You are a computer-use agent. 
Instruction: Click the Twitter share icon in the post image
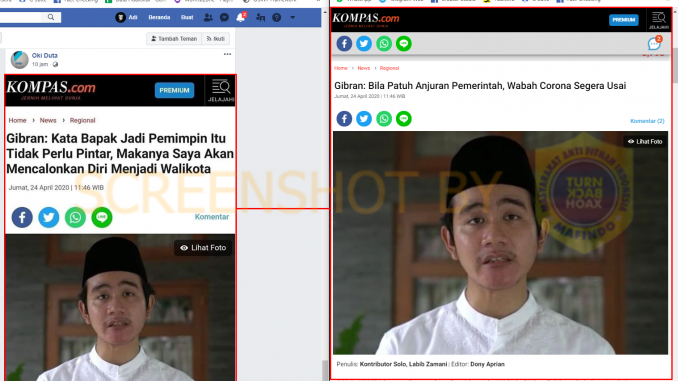[x=49, y=217]
